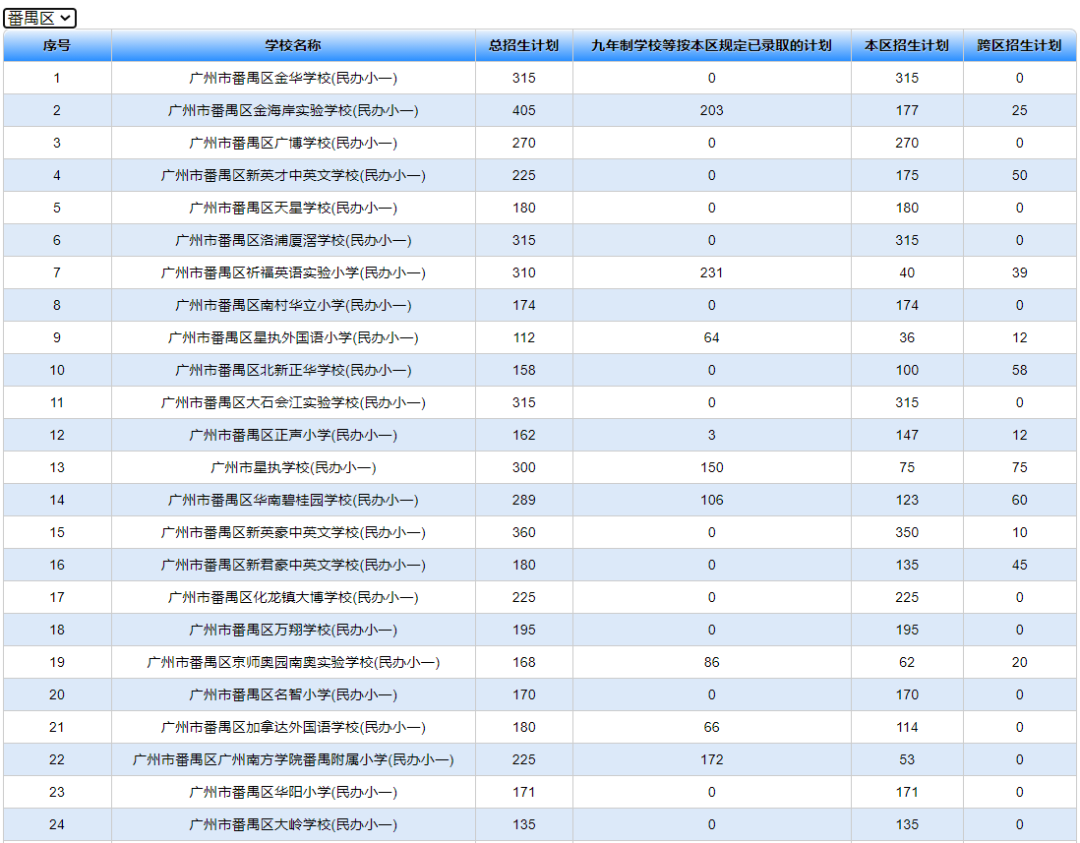
Task: Click total plan 405 for 金海岸实验学校
Action: 523,111
